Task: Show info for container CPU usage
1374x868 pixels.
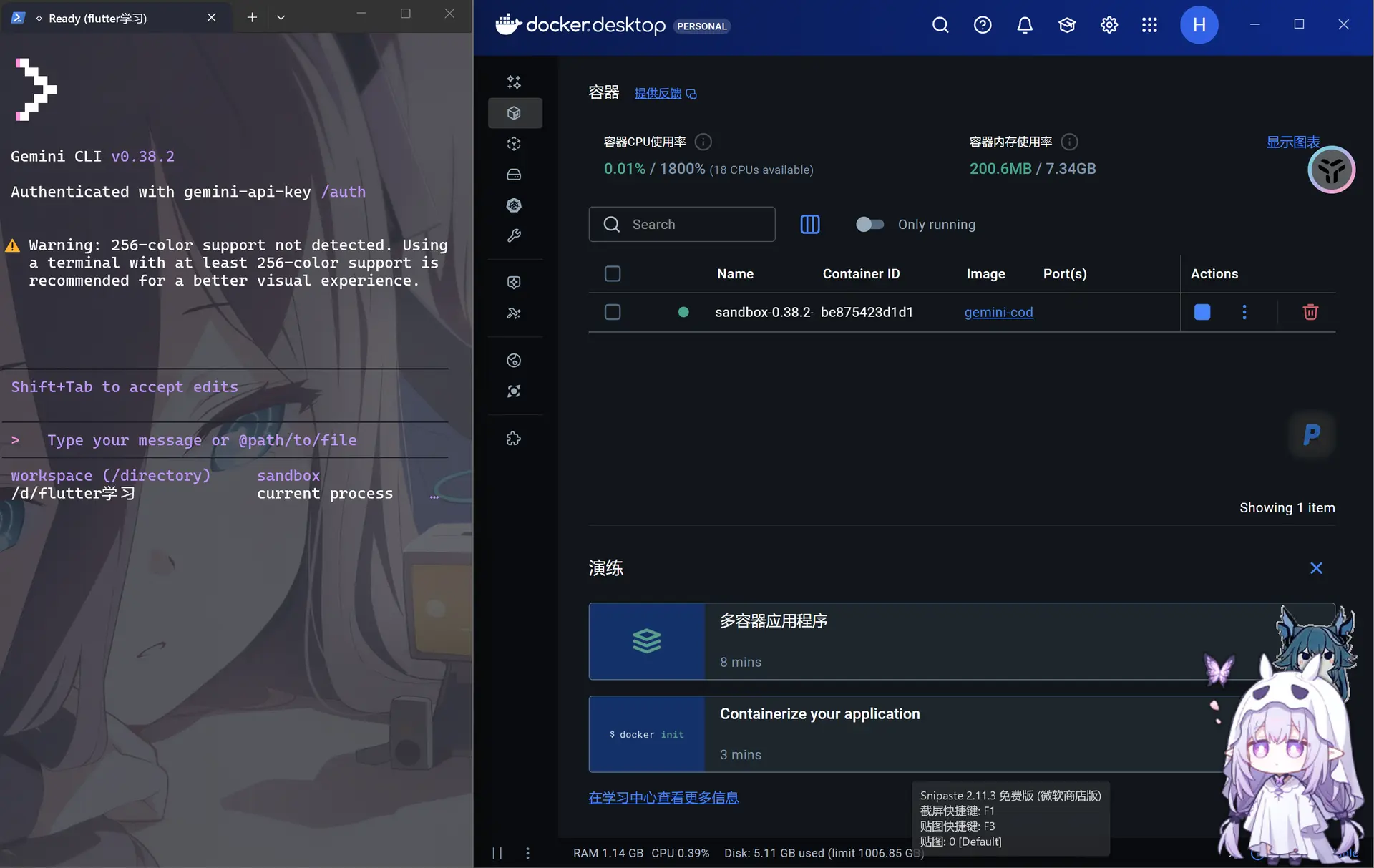Action: pyautogui.click(x=703, y=142)
